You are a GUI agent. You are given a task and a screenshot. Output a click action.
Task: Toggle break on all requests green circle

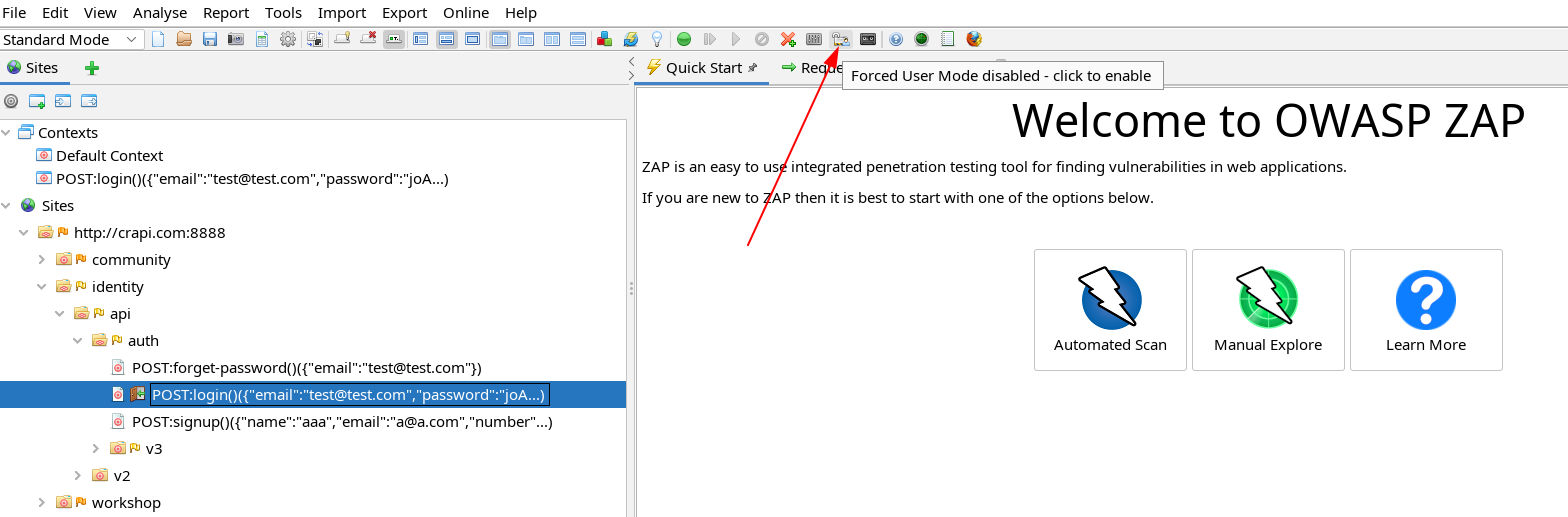pos(684,39)
